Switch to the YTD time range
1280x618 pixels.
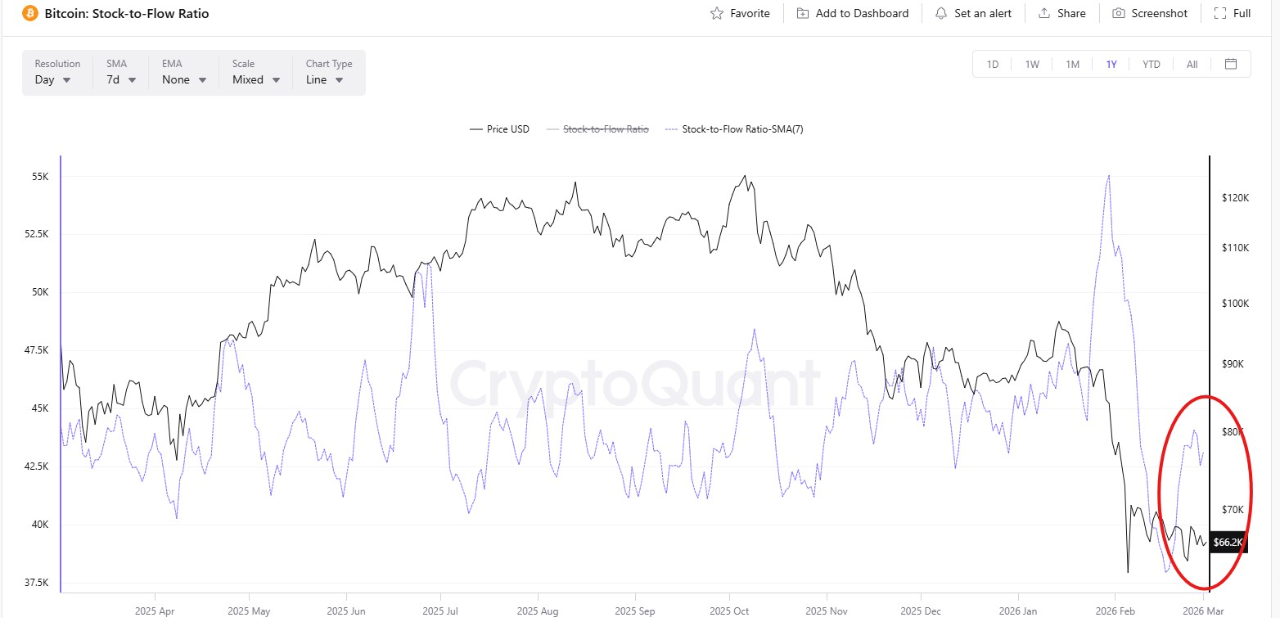tap(1151, 64)
